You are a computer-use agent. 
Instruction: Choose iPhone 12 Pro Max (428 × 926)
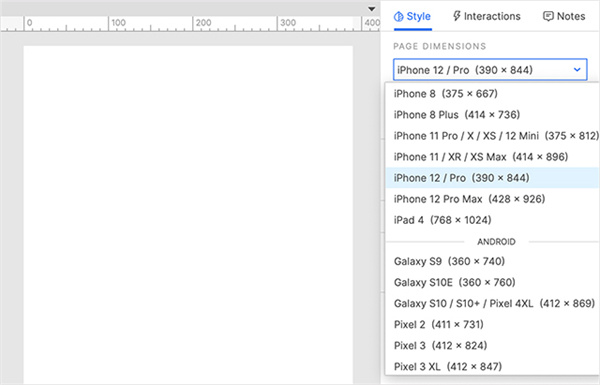point(492,199)
